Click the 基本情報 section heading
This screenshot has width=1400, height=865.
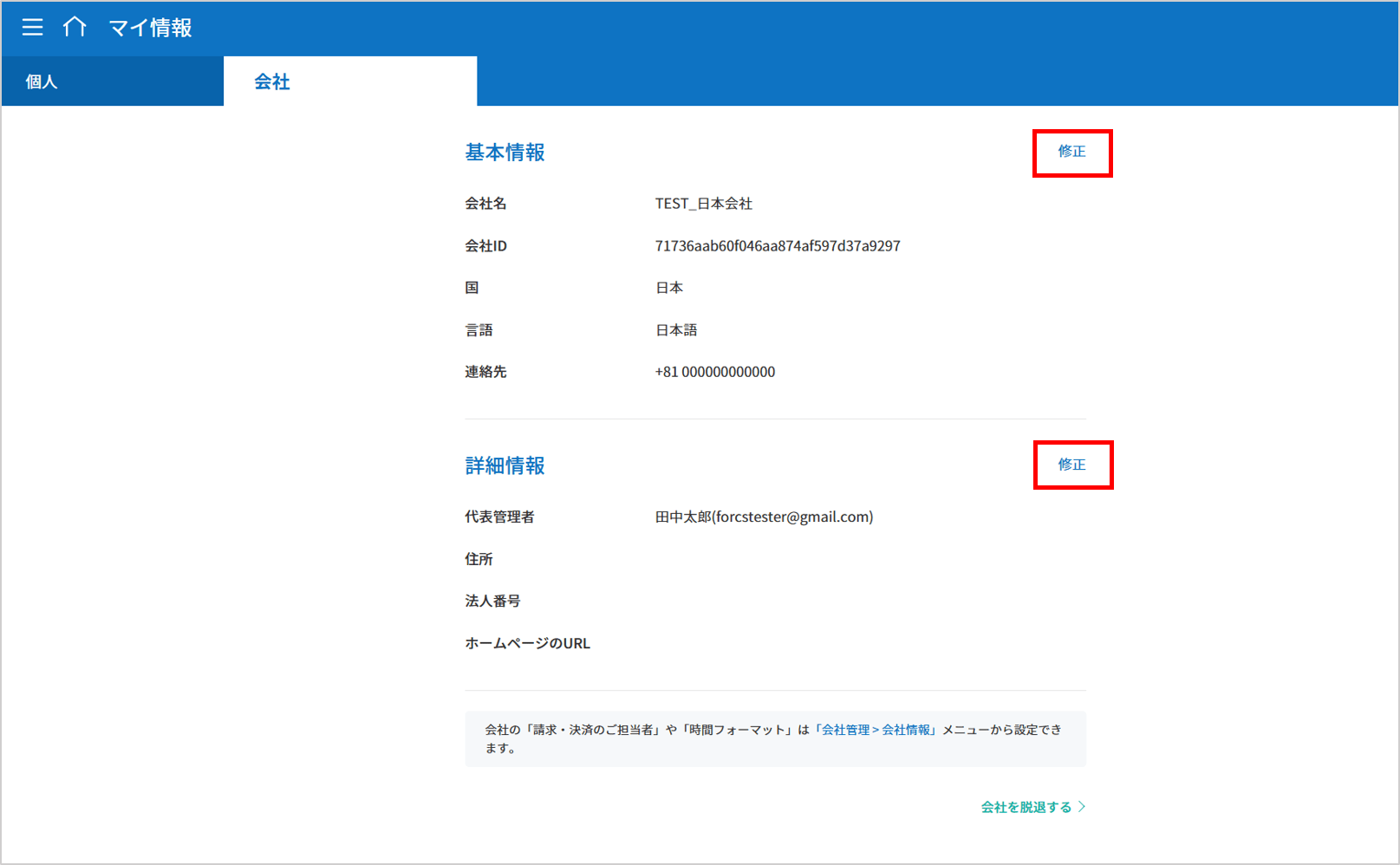click(505, 153)
